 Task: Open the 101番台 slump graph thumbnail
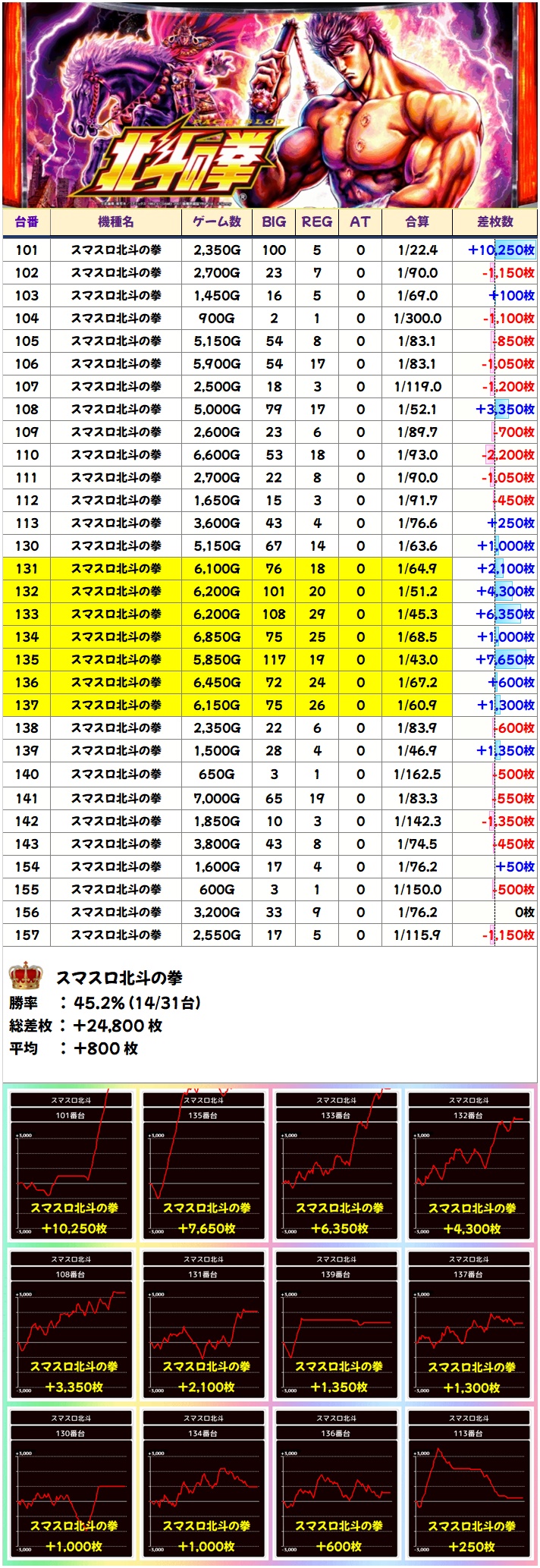(x=71, y=1165)
